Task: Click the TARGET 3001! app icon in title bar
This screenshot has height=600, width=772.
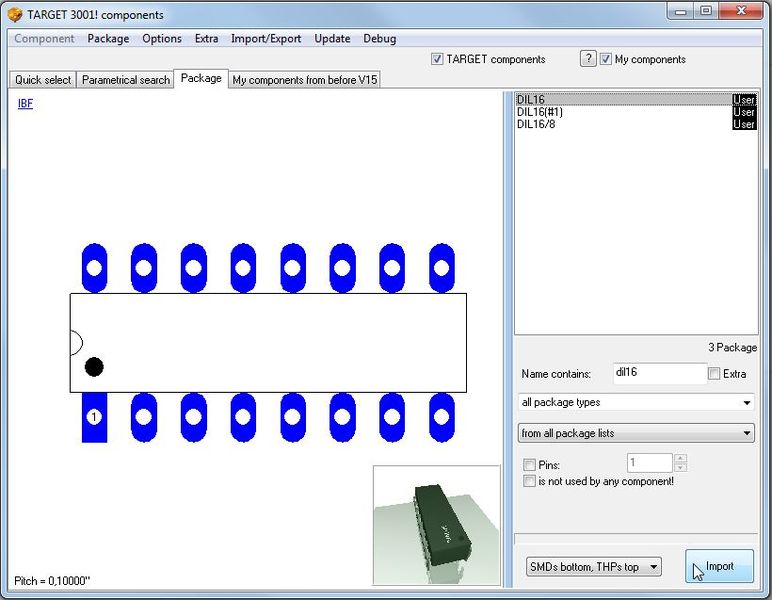Action: click(15, 14)
